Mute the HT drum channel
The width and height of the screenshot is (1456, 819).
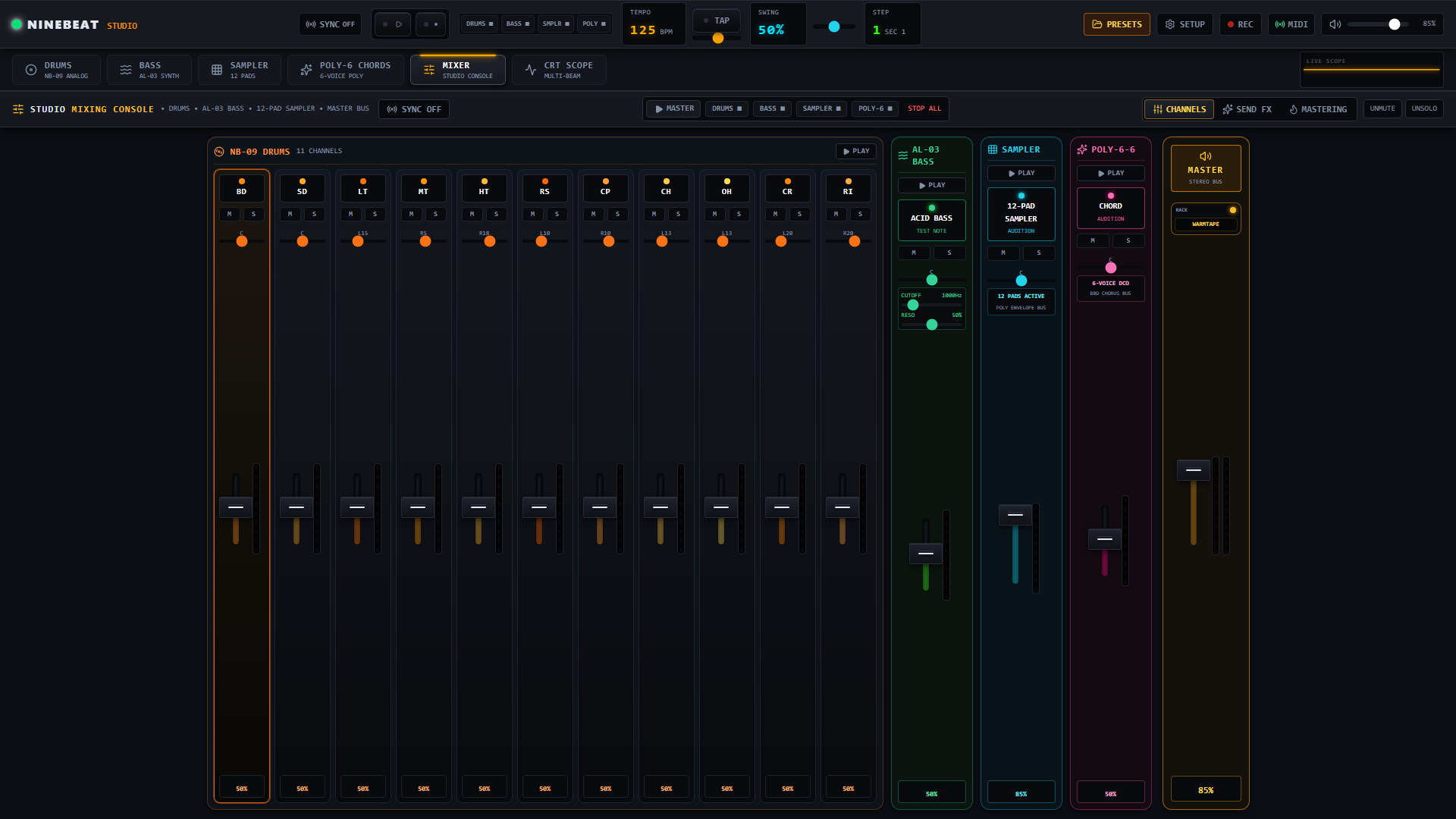pyautogui.click(x=472, y=214)
